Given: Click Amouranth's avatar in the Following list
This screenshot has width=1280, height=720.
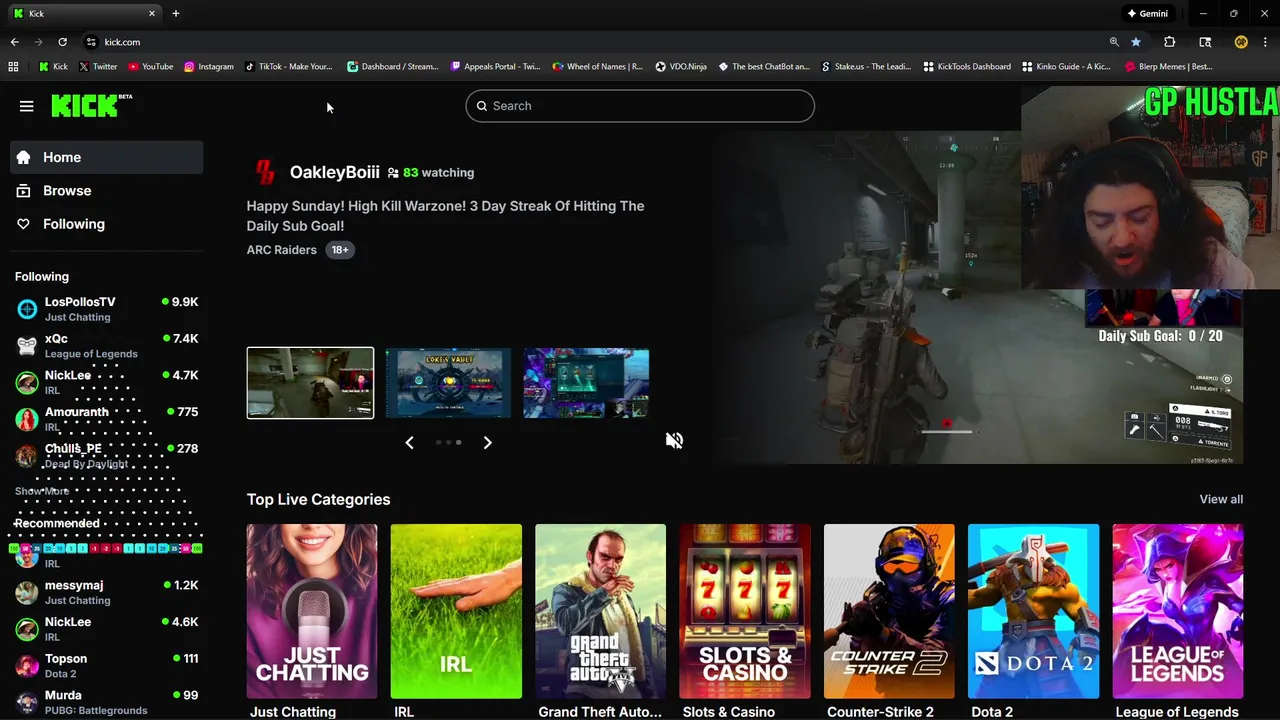Looking at the screenshot, I should [x=27, y=419].
